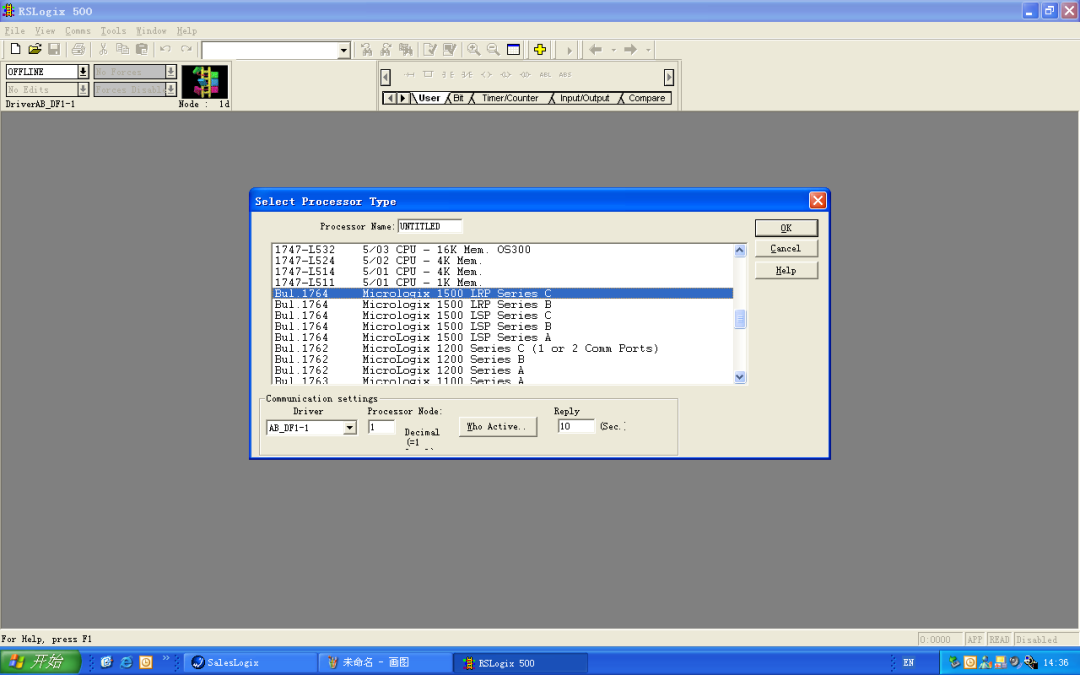Open the Forward arrow history dropdown
This screenshot has height=675, width=1080.
click(647, 50)
